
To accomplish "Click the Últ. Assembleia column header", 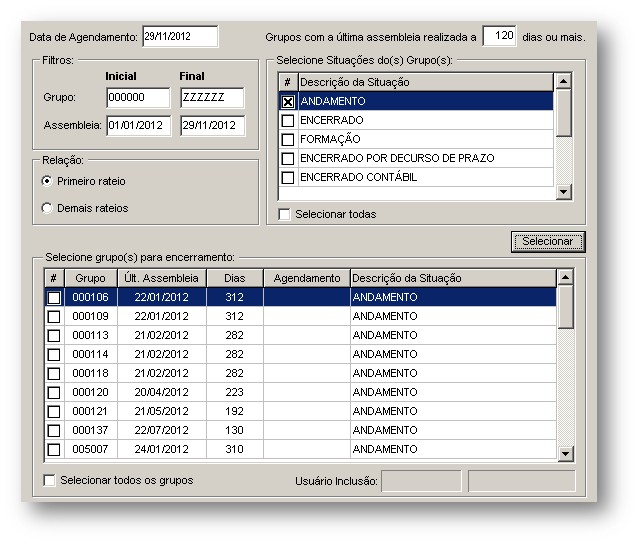I will pos(162,278).
